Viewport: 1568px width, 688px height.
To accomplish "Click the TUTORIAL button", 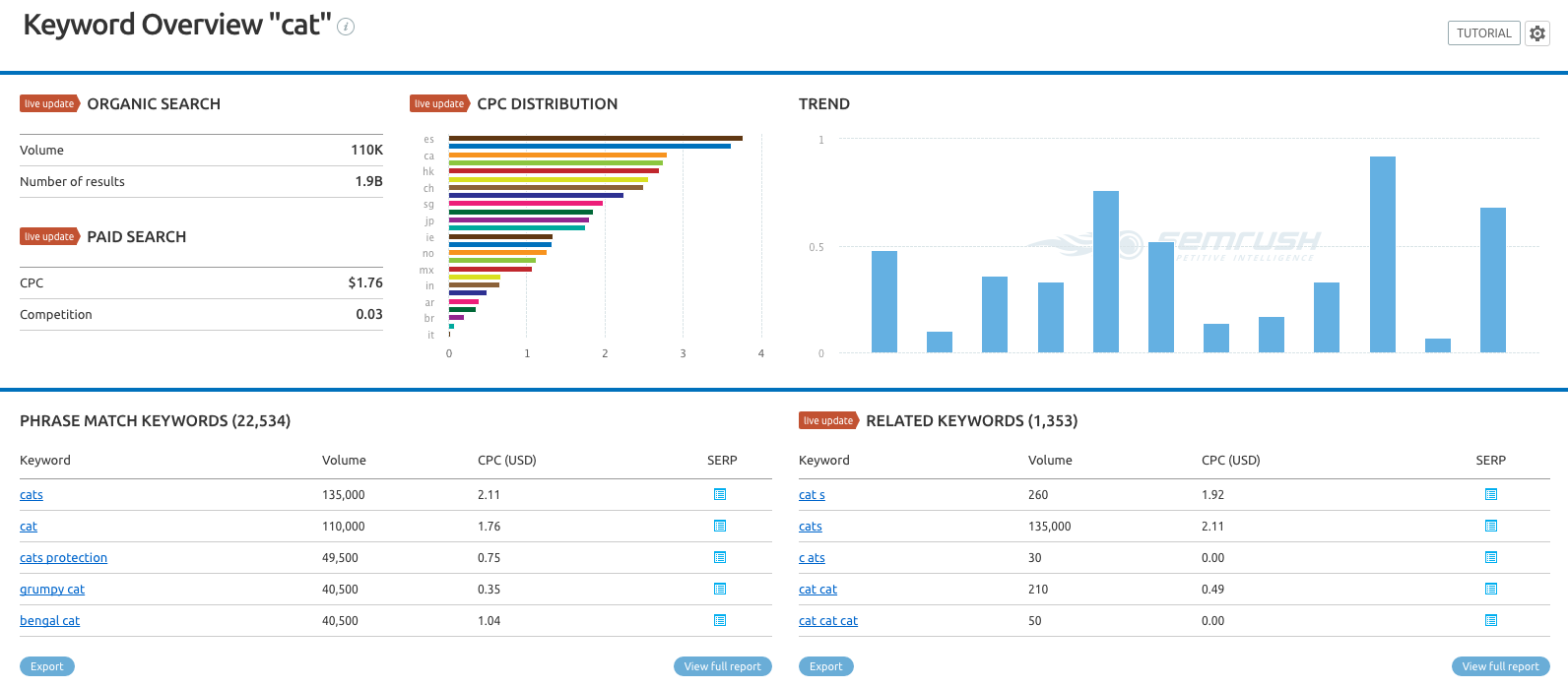I will tap(1483, 33).
